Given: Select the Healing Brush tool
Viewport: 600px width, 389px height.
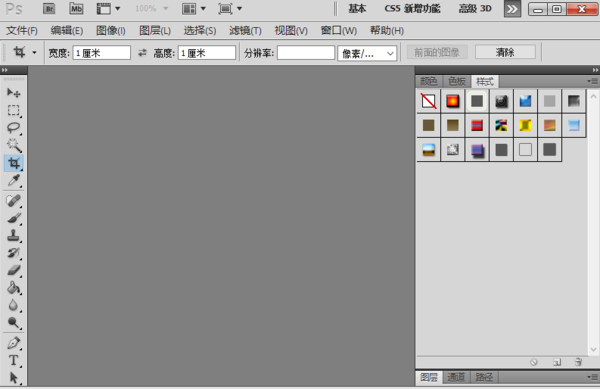Looking at the screenshot, I should 14,201.
